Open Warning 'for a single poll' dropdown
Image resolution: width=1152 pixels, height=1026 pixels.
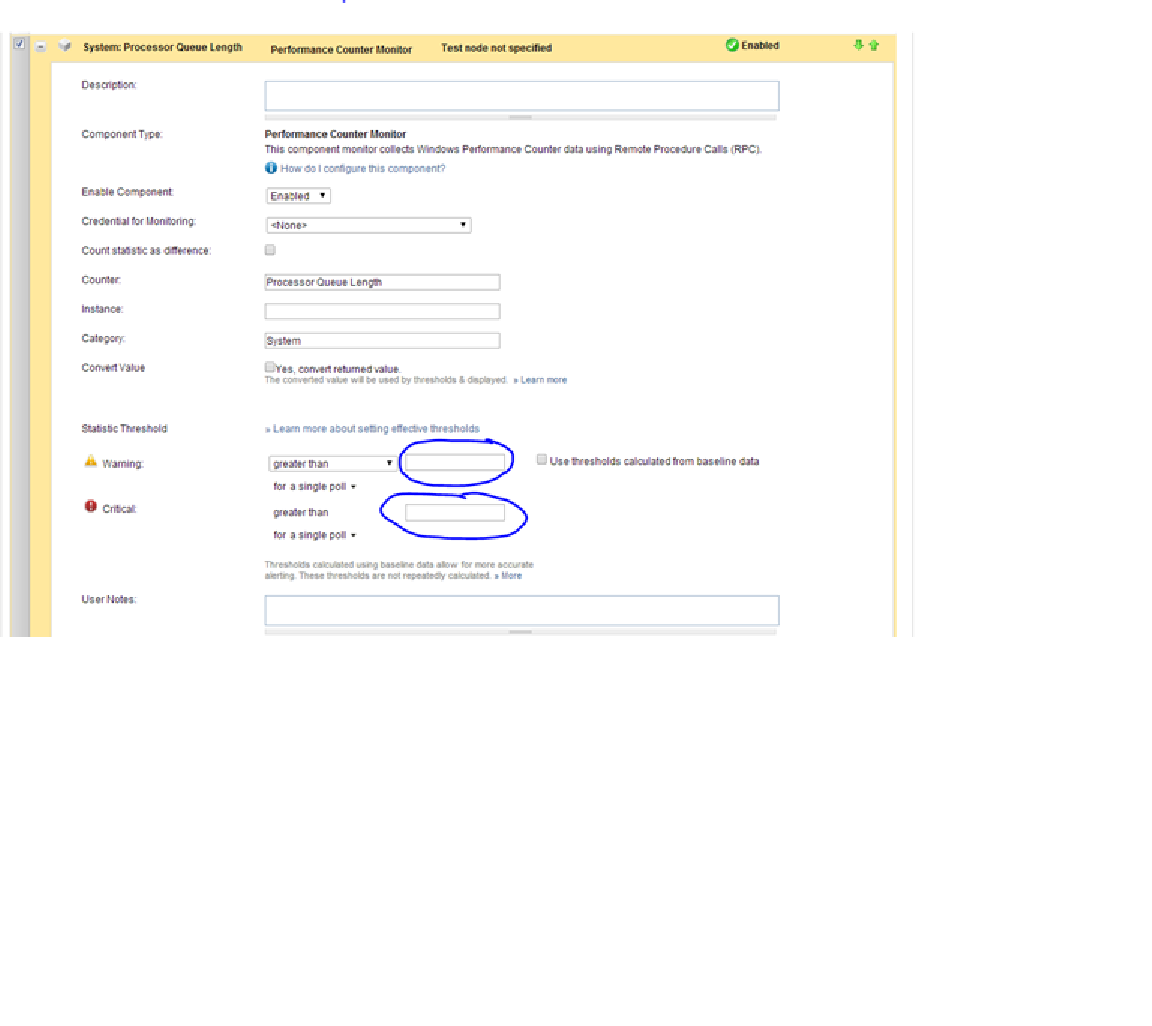pyautogui.click(x=314, y=487)
